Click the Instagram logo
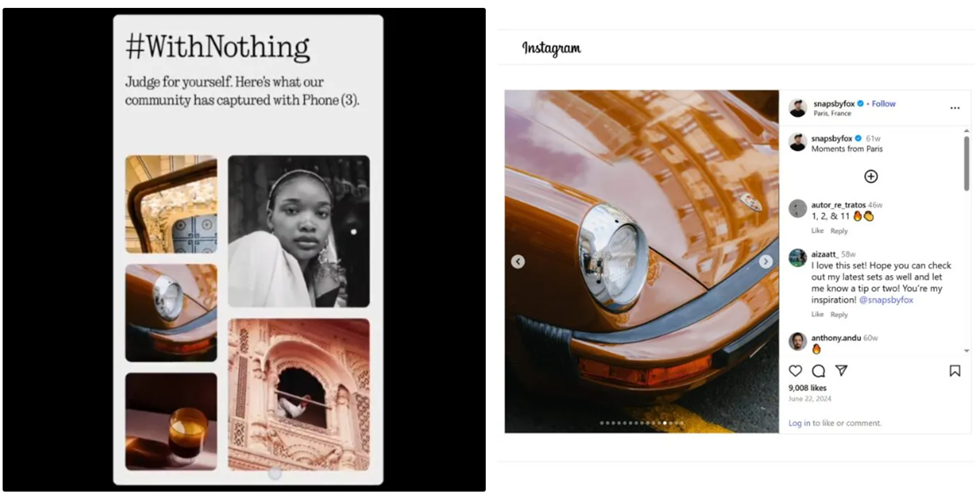 pyautogui.click(x=552, y=48)
